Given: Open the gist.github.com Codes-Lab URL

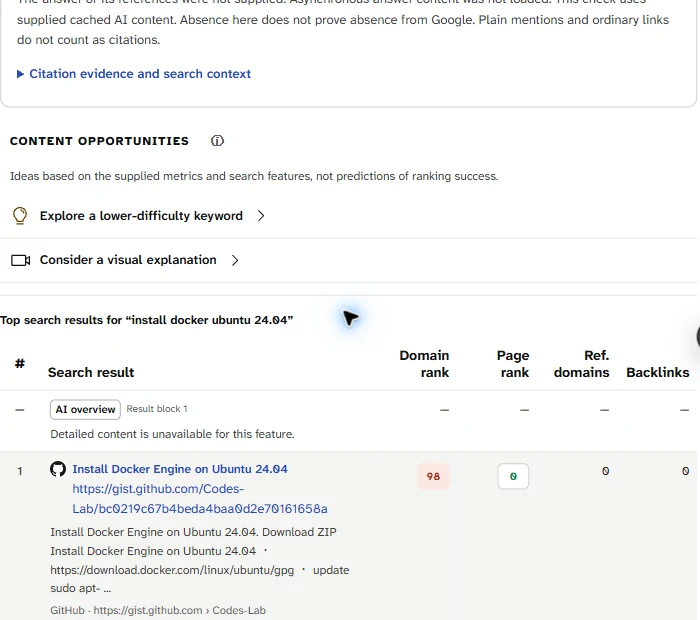Looking at the screenshot, I should tap(200, 499).
